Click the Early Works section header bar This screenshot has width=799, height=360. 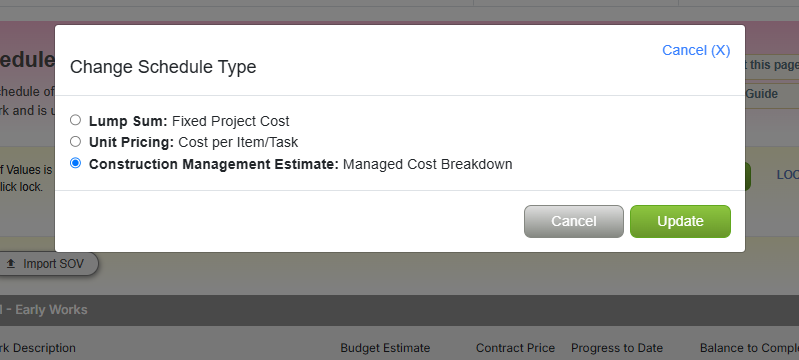(400, 310)
